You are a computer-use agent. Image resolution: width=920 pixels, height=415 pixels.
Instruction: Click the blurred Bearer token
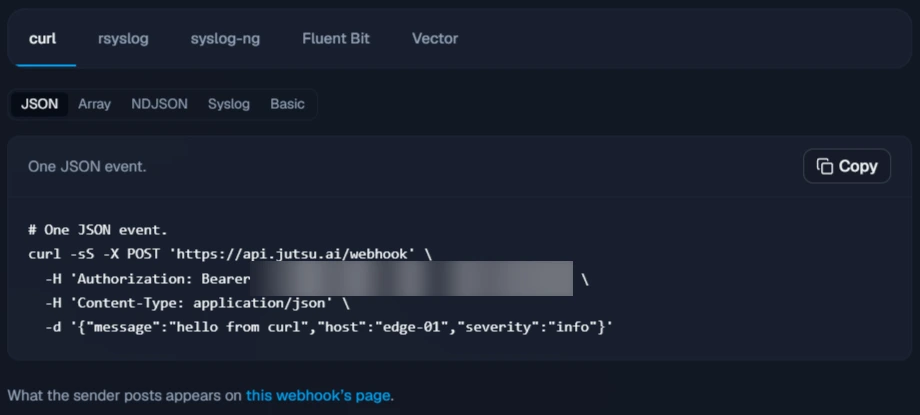pos(411,279)
